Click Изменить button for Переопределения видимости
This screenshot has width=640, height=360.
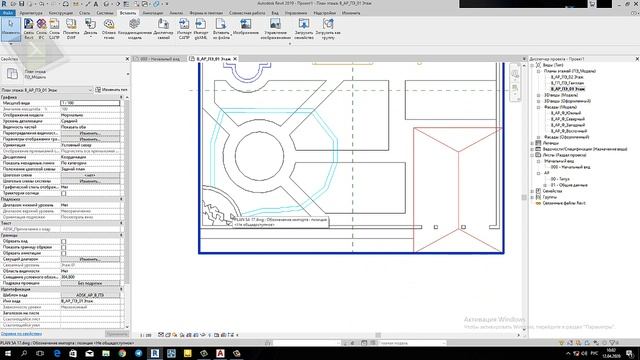point(90,133)
